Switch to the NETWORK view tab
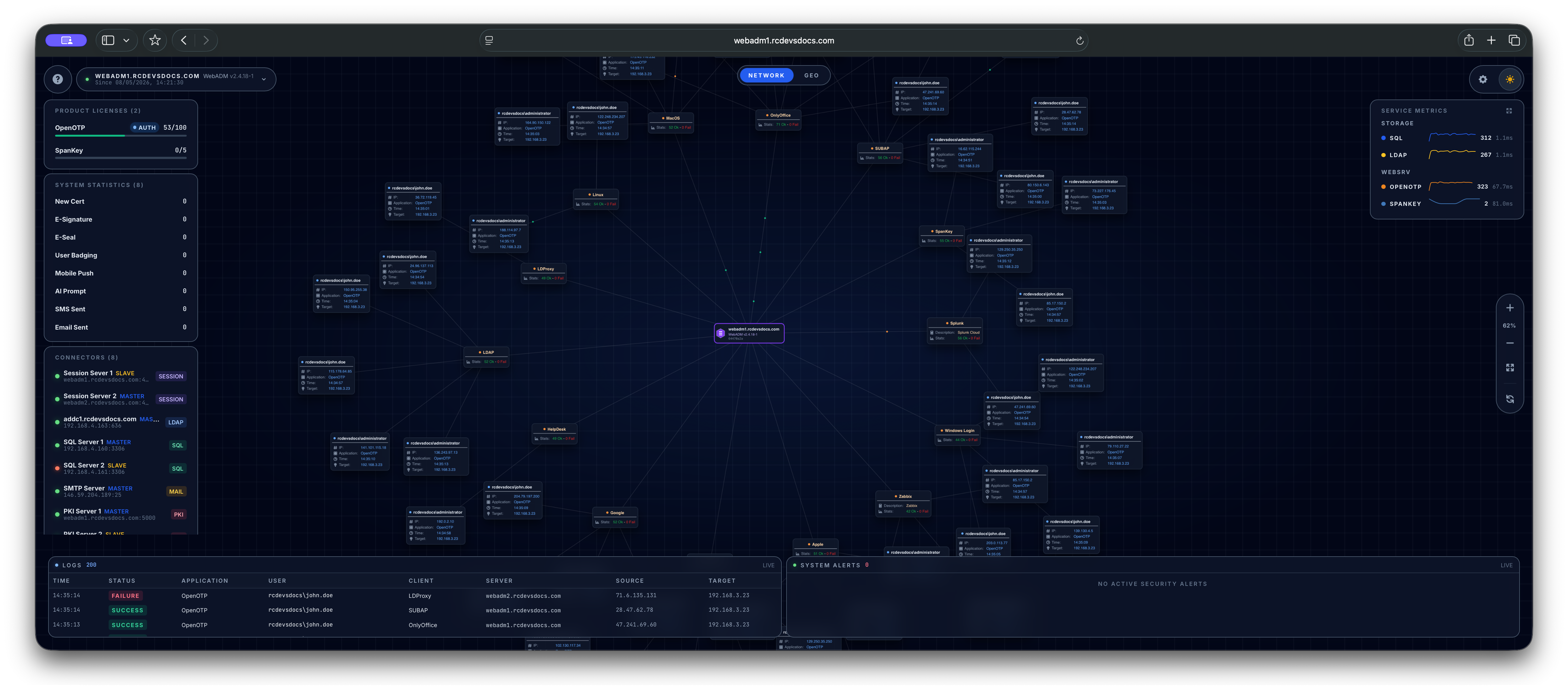The height and width of the screenshot is (697, 1568). 766,76
